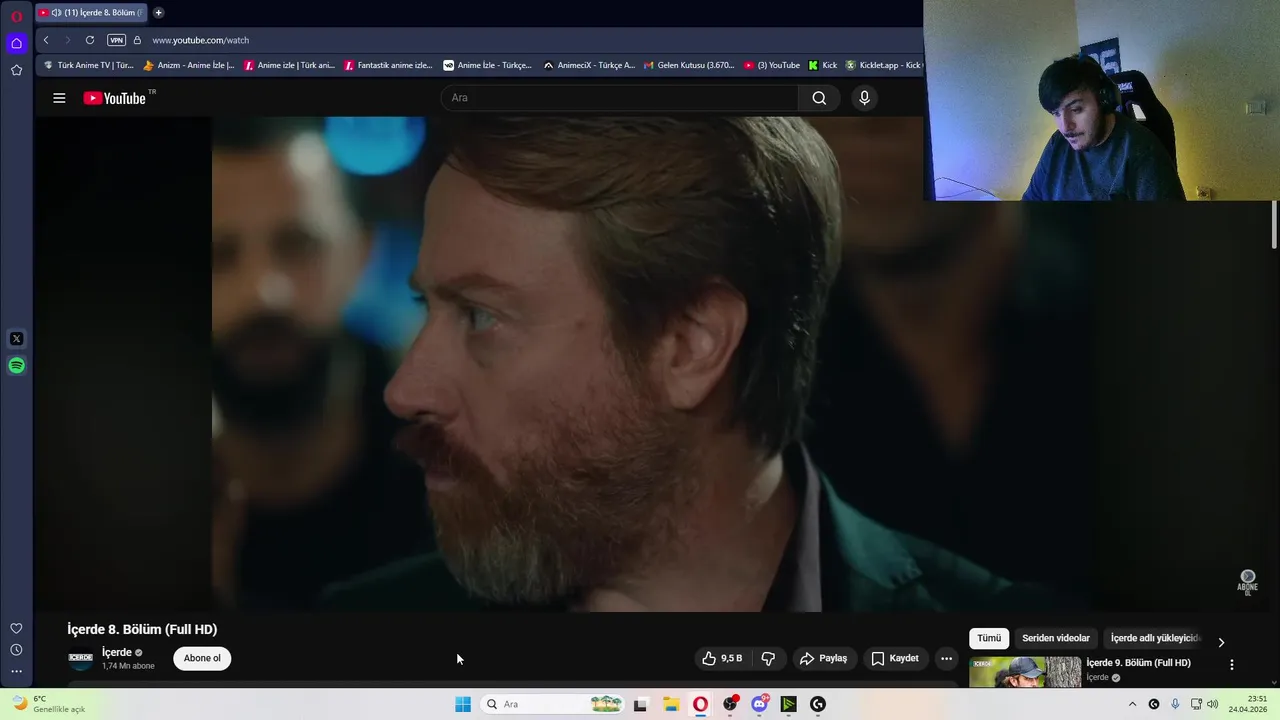Open Gelen Kutusu Gmail bookmark
Screen dimensions: 1280x720
point(688,65)
